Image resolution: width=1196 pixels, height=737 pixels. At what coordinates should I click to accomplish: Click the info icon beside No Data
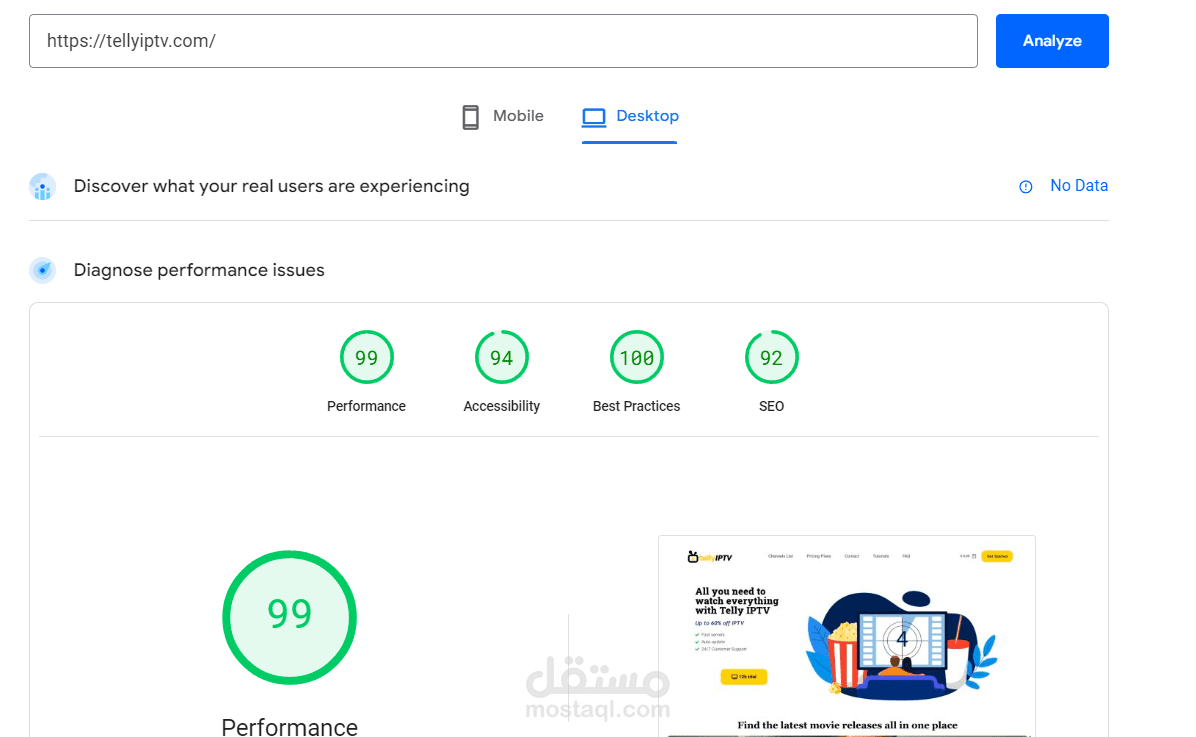(x=1026, y=187)
